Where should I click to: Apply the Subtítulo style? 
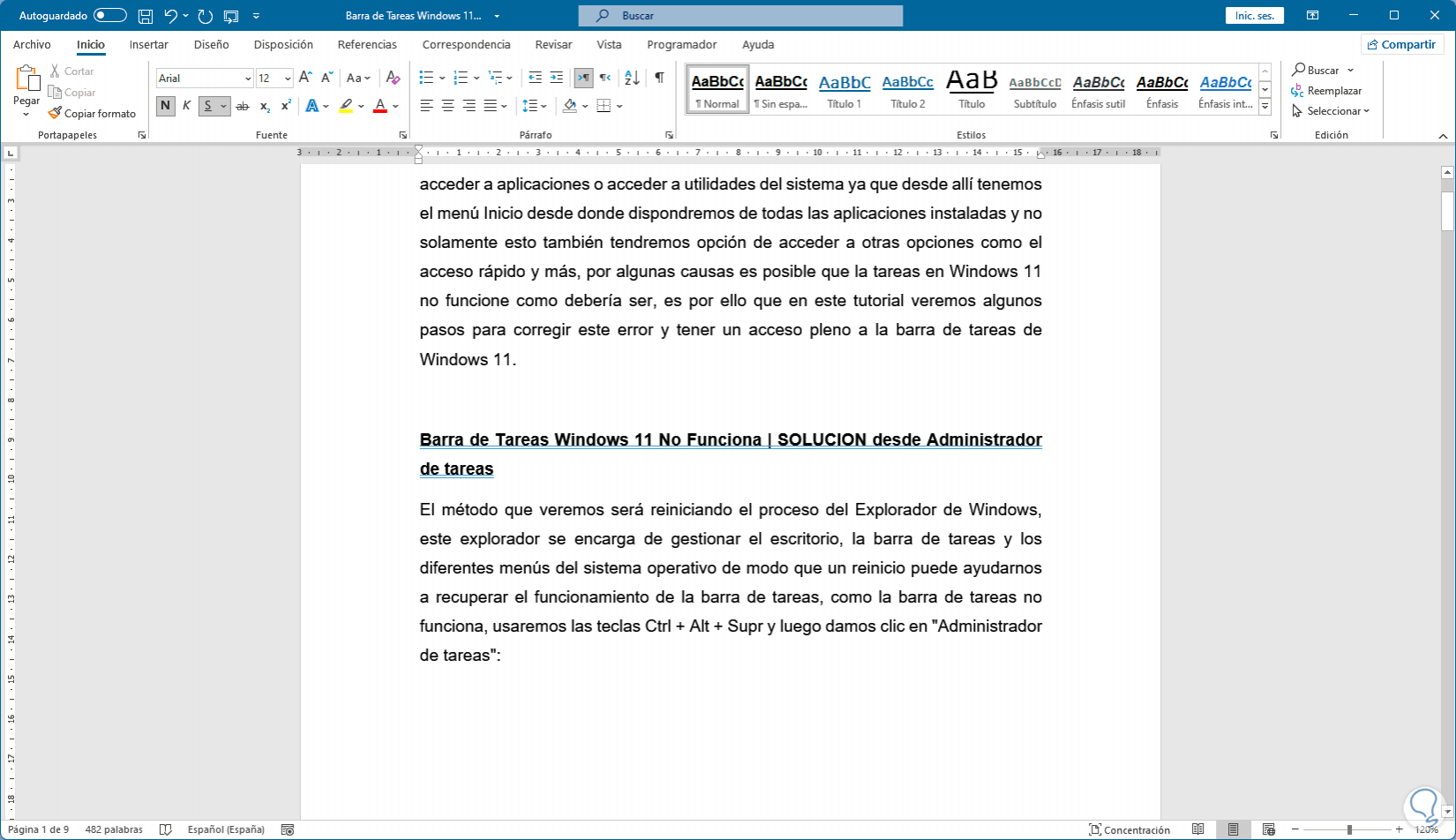[1035, 89]
